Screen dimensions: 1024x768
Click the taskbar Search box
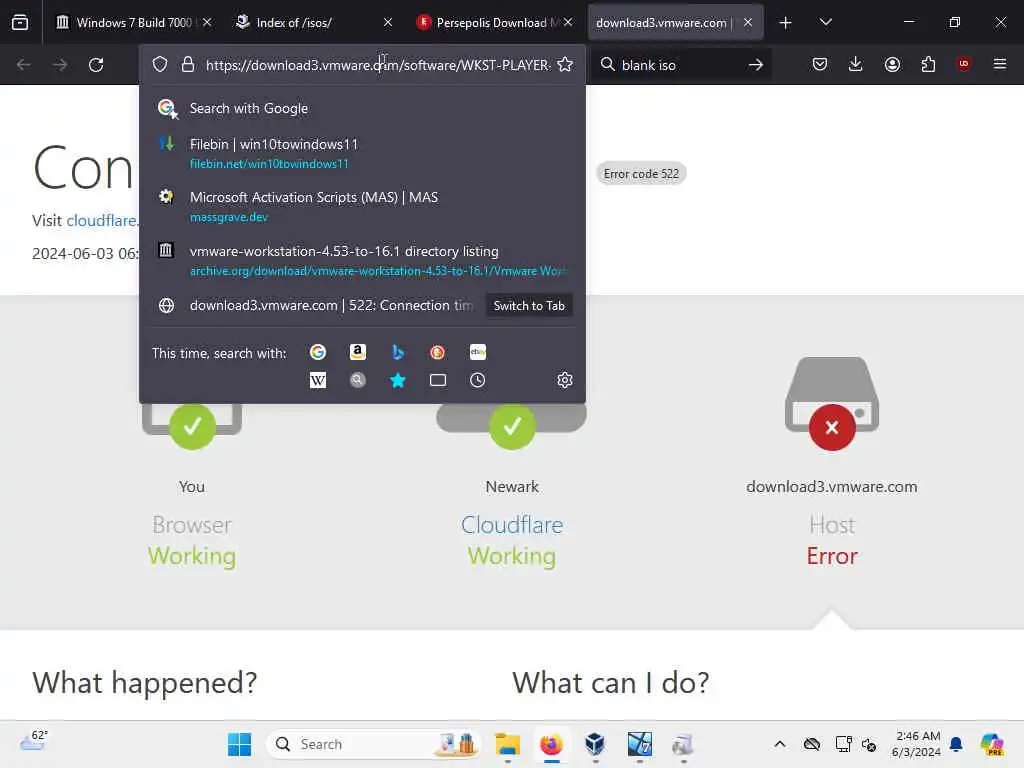374,744
